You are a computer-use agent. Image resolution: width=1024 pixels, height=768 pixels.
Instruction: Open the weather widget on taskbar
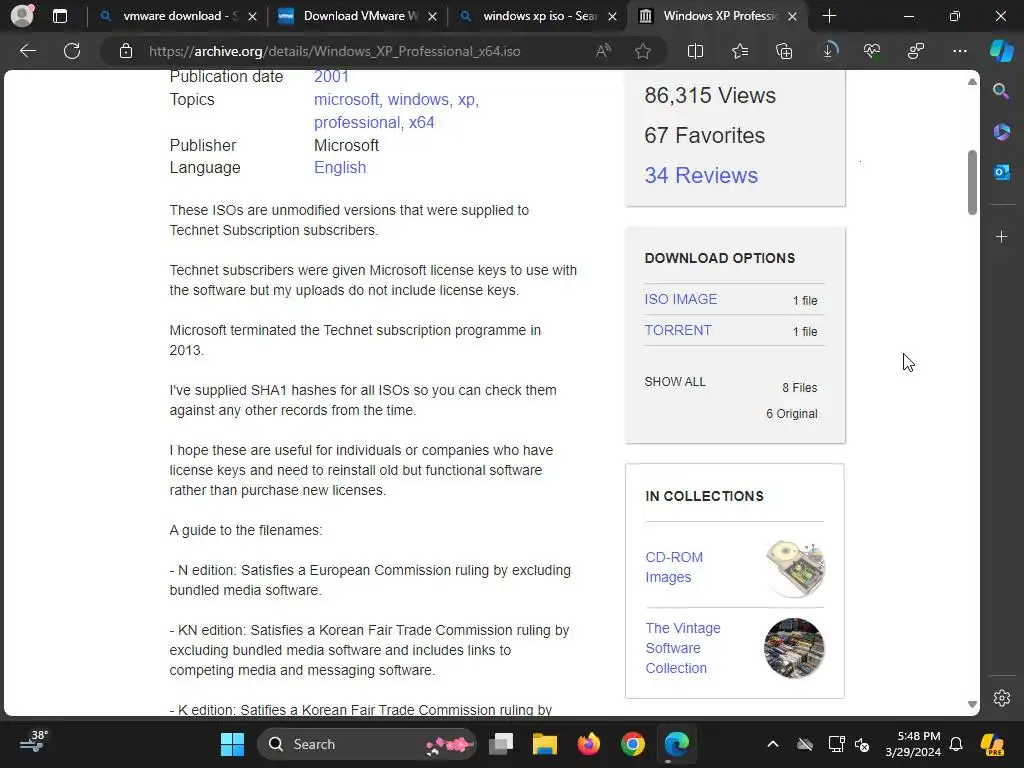(x=34, y=743)
